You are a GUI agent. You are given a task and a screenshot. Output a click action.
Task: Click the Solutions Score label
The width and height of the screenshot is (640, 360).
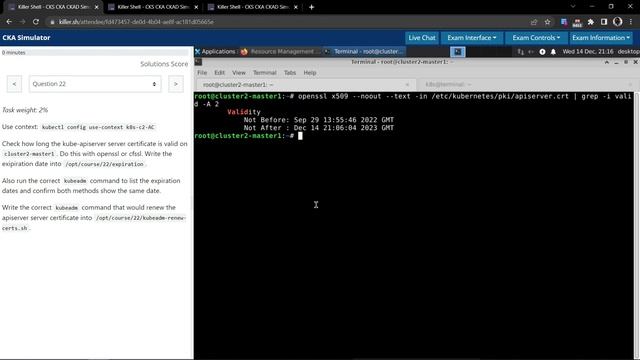tap(164, 64)
